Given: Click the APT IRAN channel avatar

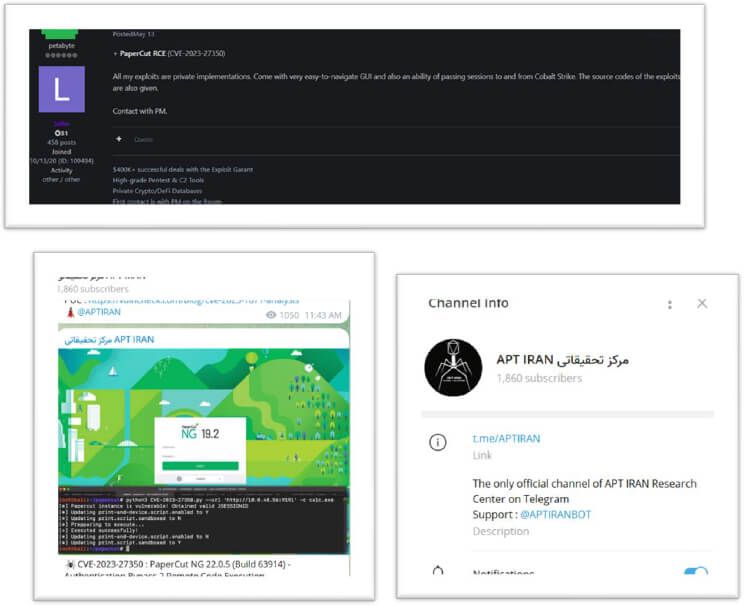Looking at the screenshot, I should point(453,367).
